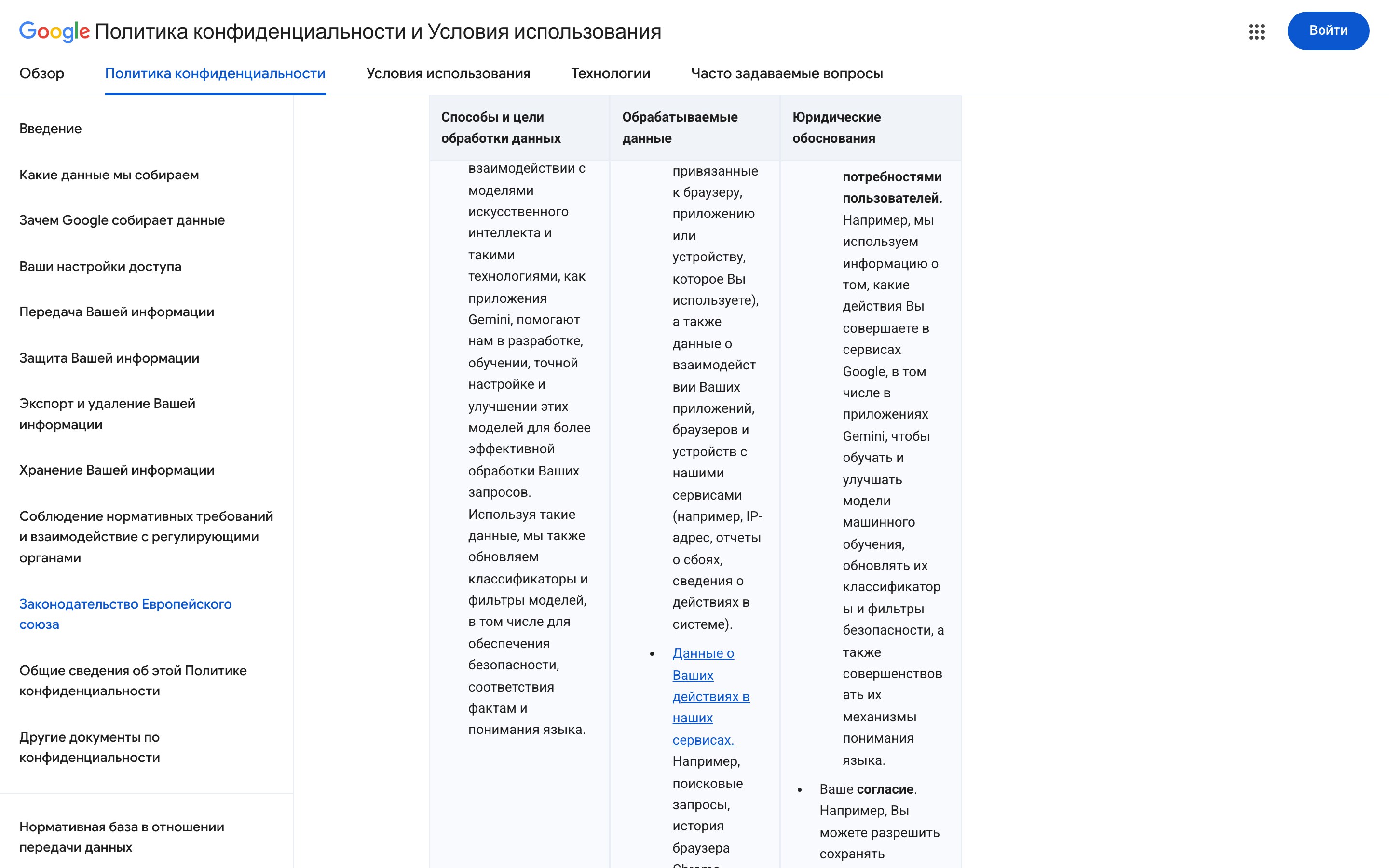
Task: Open Нормативная база в отношении передачи данных
Action: (x=122, y=837)
